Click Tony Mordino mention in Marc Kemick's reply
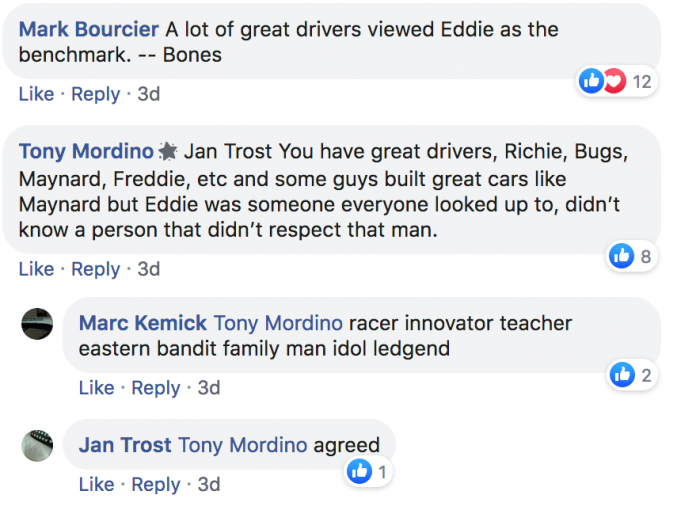The image size is (700, 510). [278, 323]
